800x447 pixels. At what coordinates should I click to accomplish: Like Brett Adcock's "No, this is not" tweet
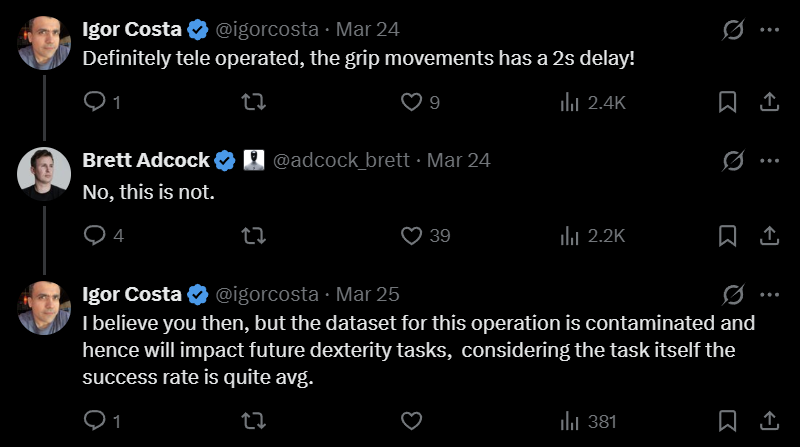coord(412,236)
